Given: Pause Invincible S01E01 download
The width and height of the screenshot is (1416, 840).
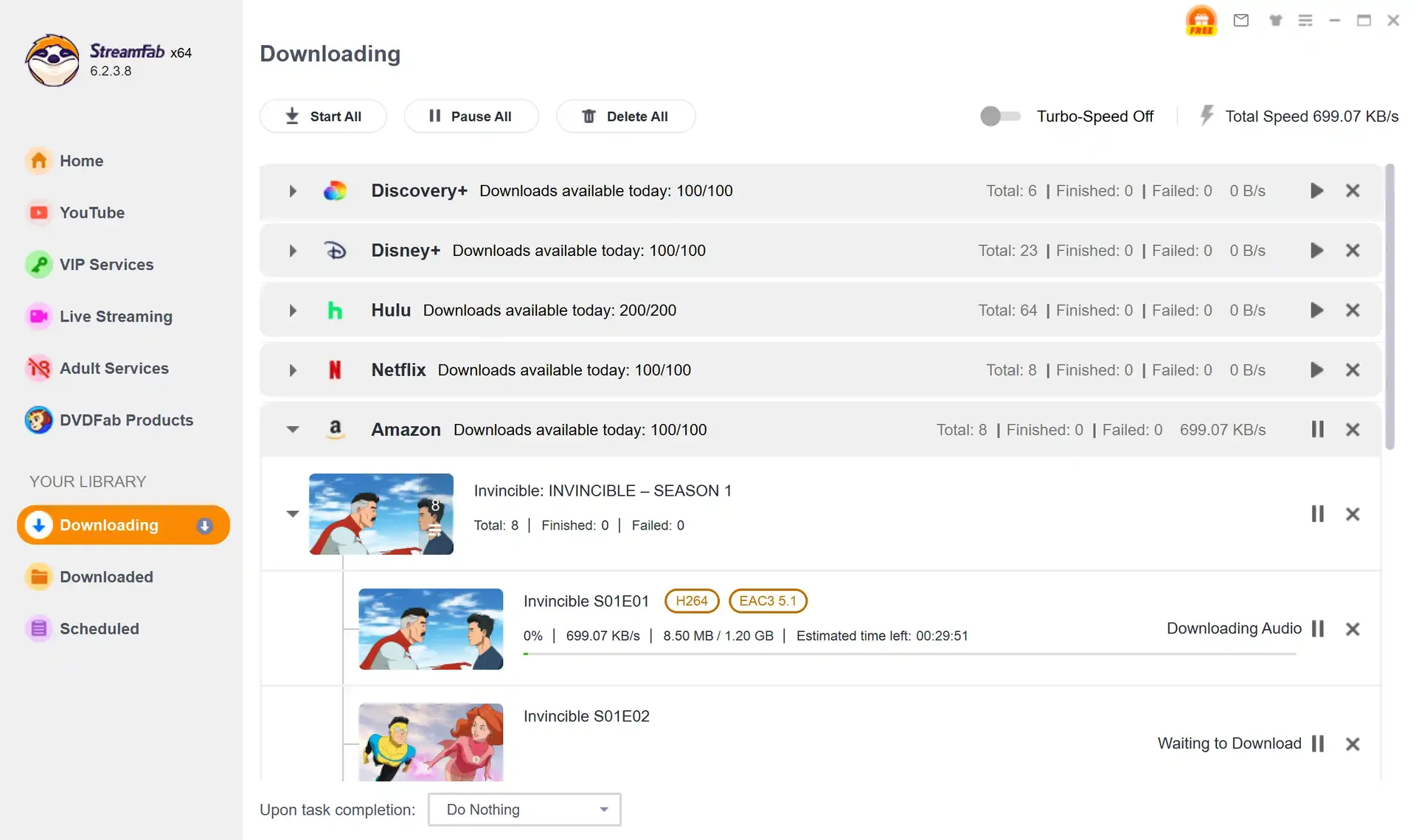Looking at the screenshot, I should pos(1318,629).
